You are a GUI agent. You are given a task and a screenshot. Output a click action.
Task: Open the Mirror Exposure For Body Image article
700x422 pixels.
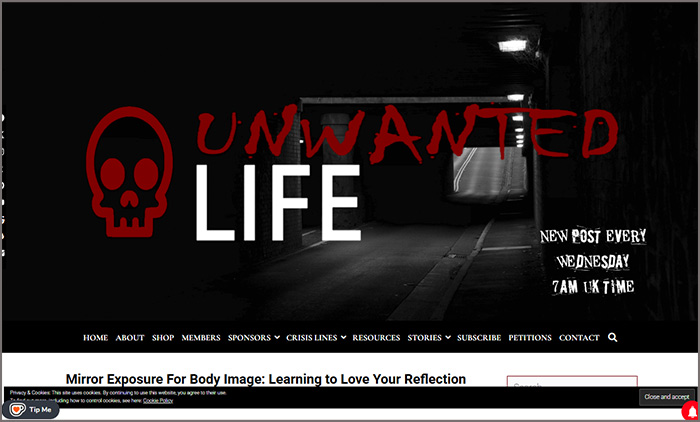(x=266, y=379)
